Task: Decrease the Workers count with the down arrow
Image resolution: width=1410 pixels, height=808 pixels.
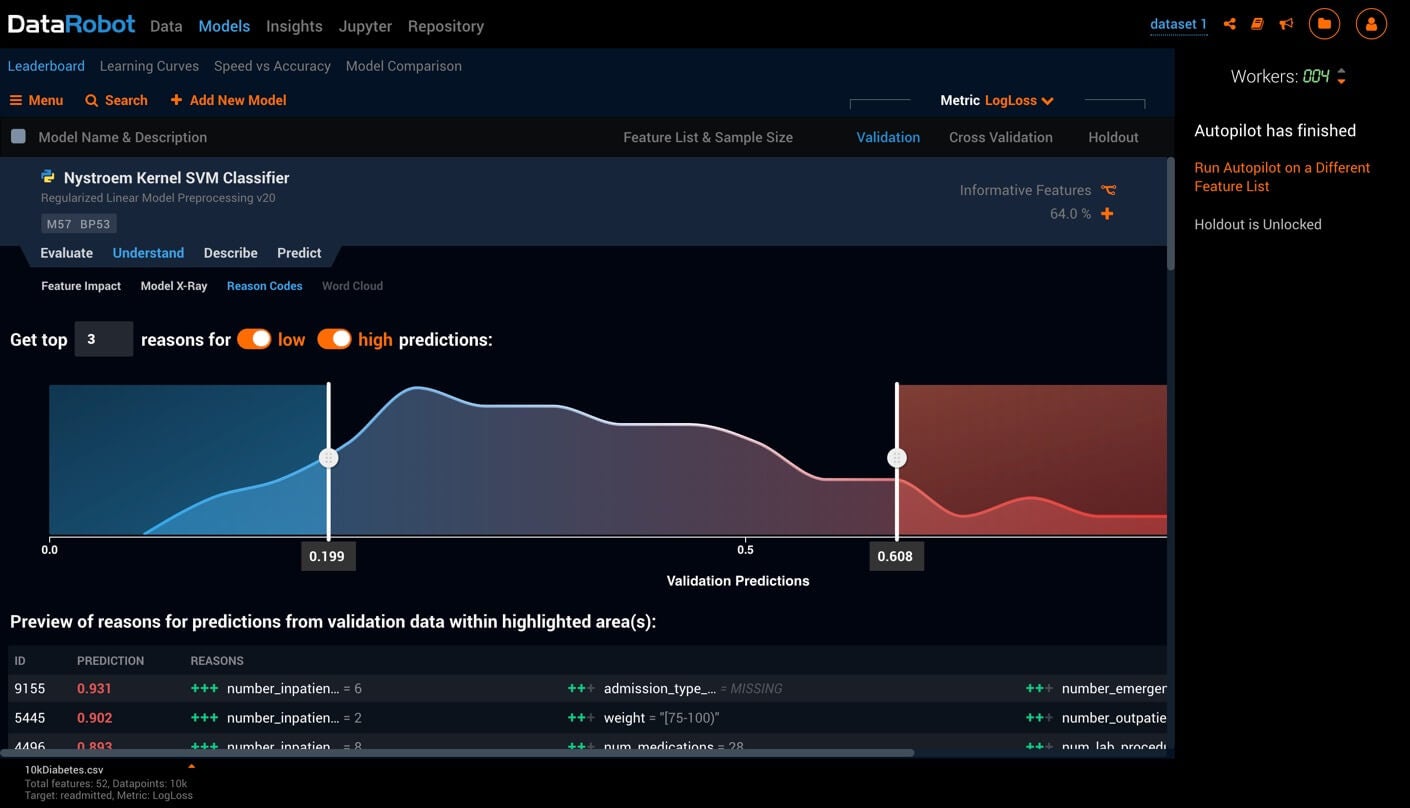Action: click(1341, 81)
